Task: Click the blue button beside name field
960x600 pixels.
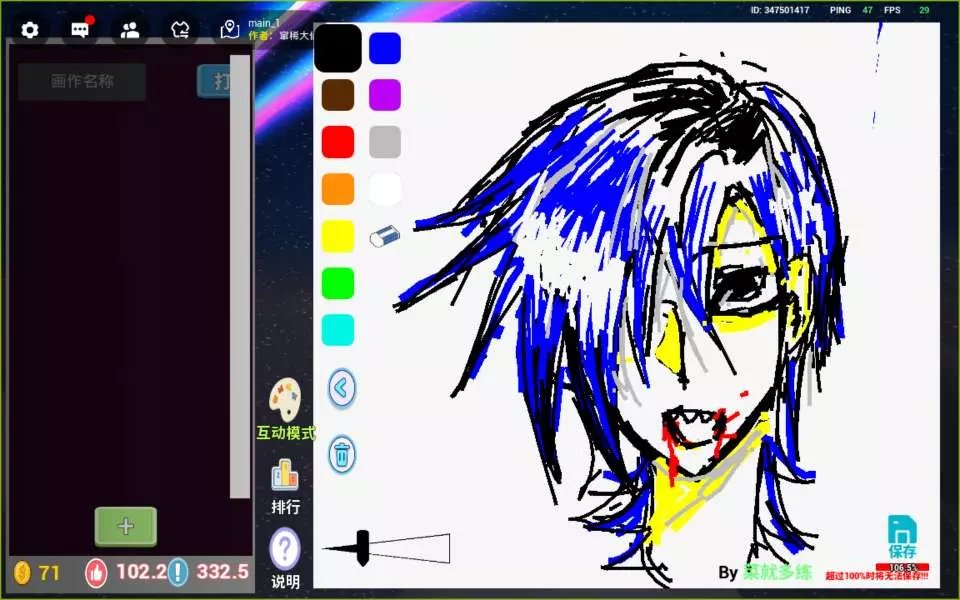Action: pos(214,81)
